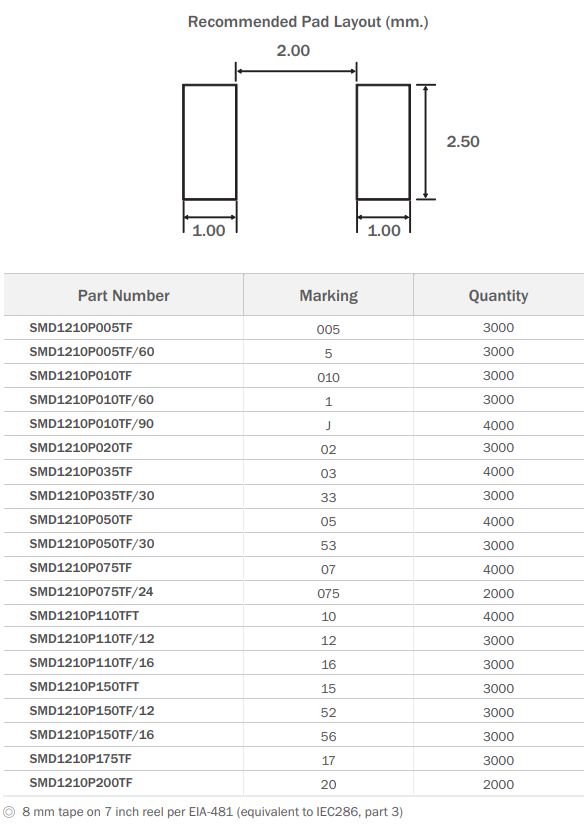Click the marking value 075
This screenshot has height=826, width=586.
pos(328,594)
